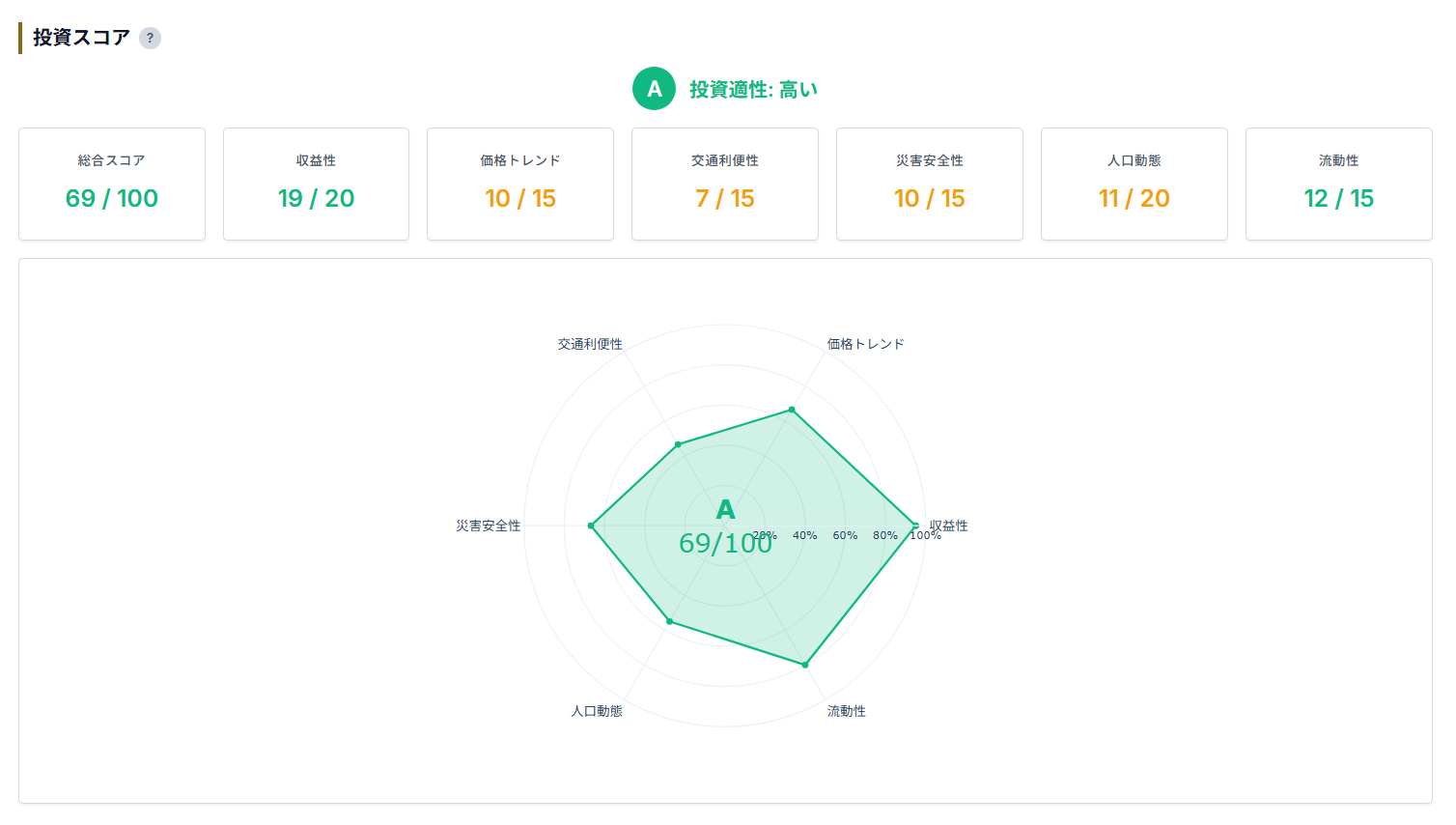Click the 80% radar scale tick

coord(885,535)
